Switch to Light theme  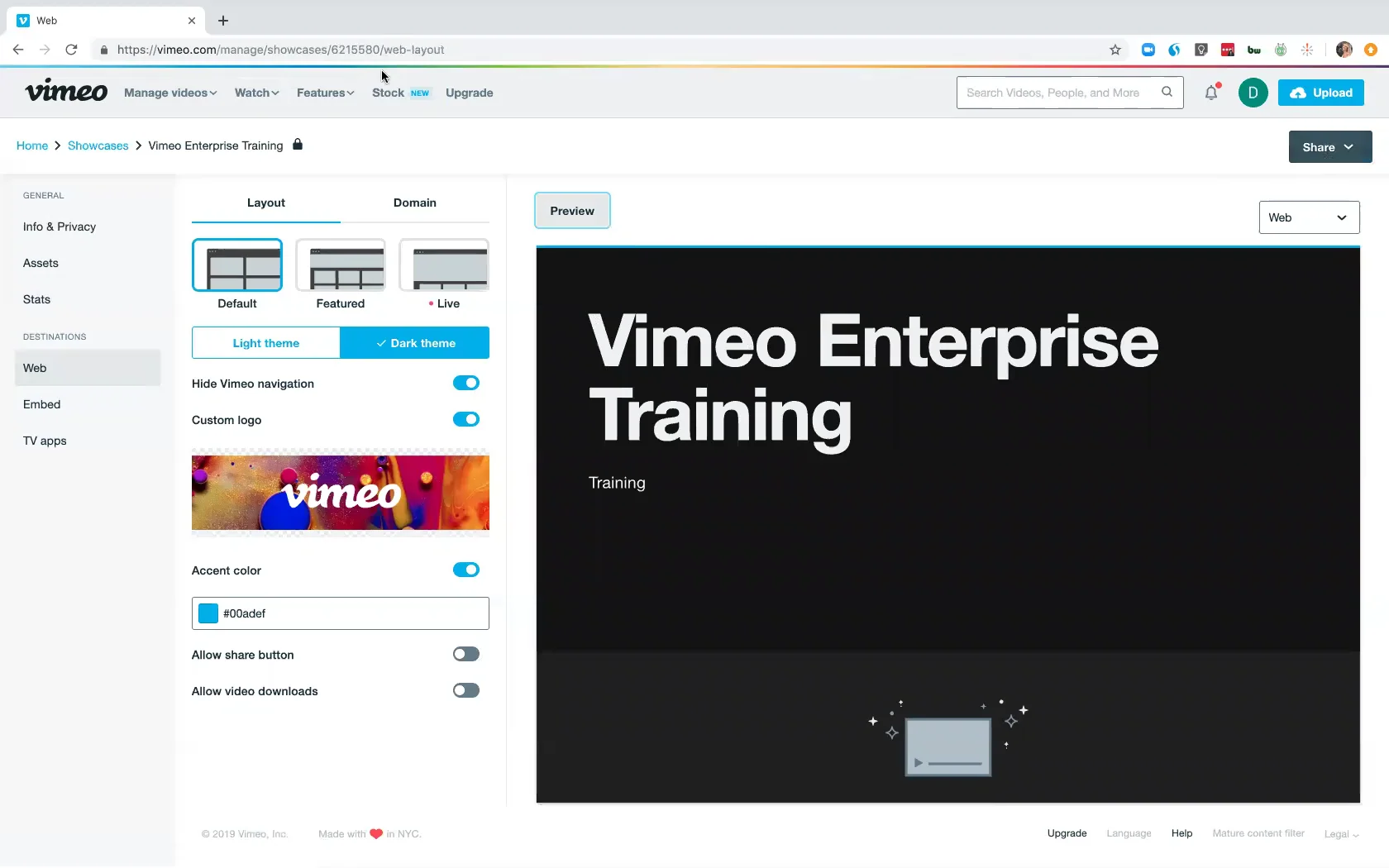tap(265, 343)
